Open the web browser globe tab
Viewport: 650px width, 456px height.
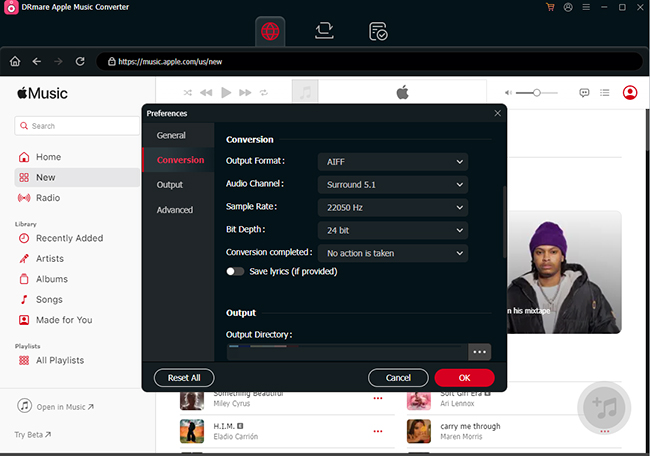[270, 31]
